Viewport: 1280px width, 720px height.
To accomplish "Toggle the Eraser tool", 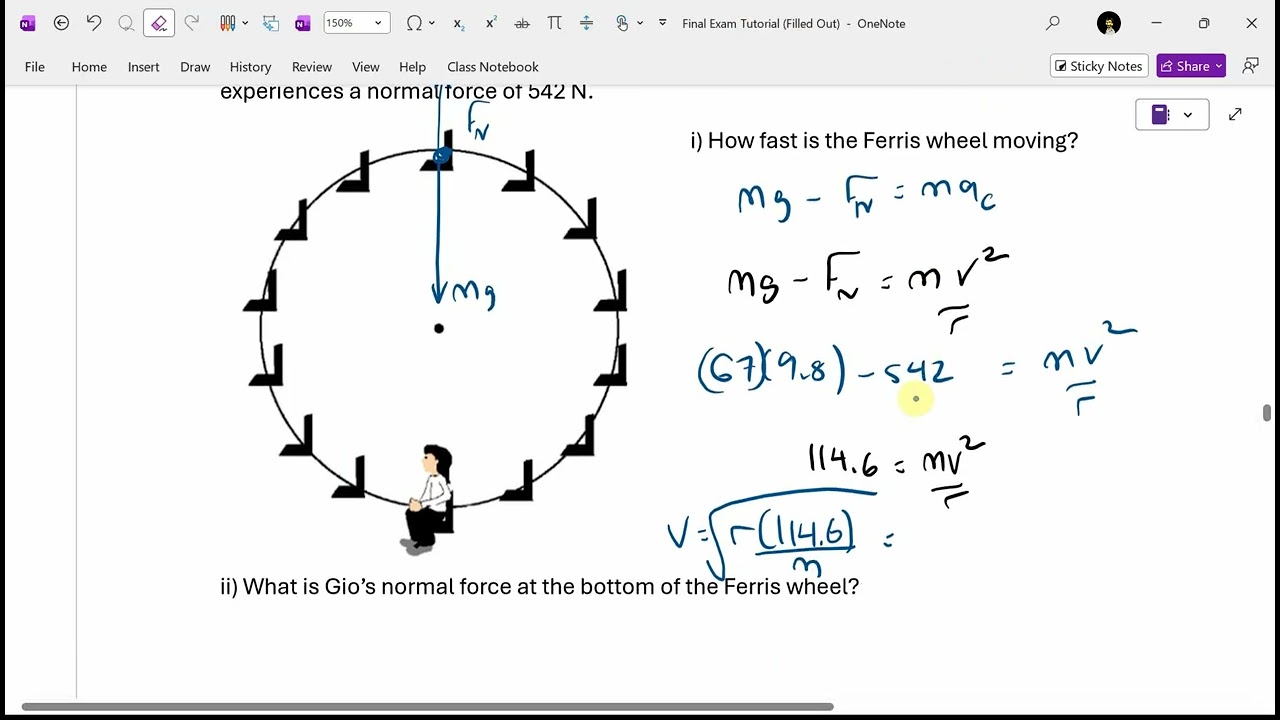I will [159, 23].
